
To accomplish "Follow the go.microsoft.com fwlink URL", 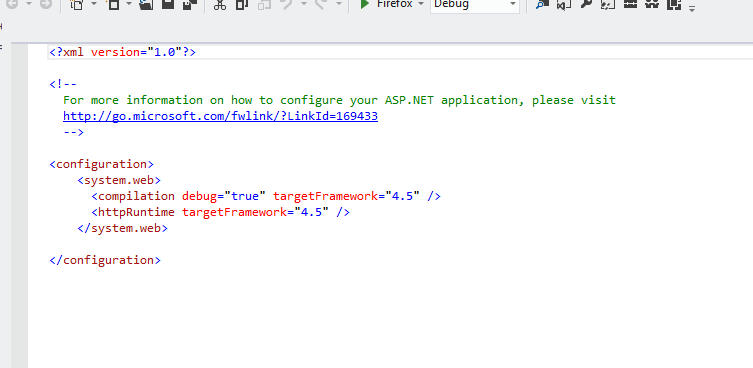I will [x=220, y=116].
